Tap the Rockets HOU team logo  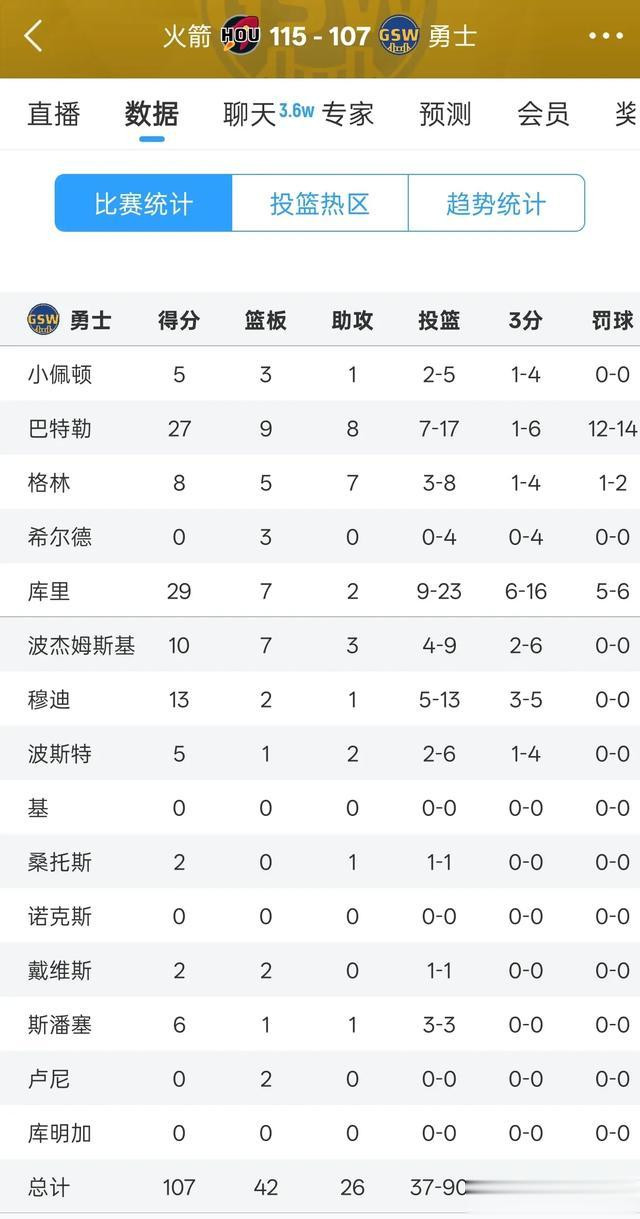click(241, 36)
